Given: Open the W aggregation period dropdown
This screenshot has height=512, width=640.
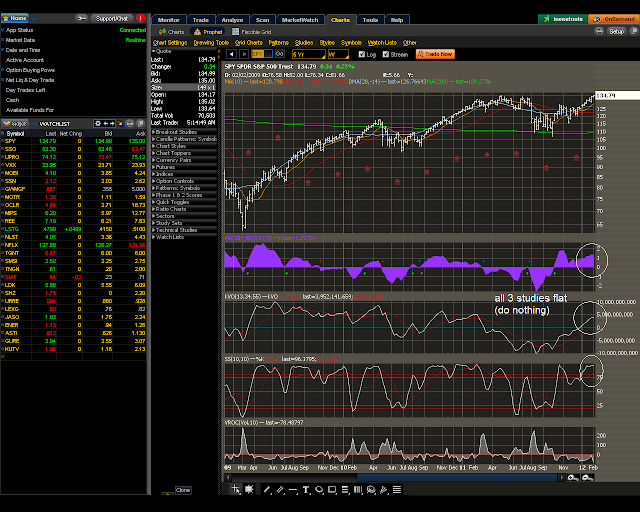Looking at the screenshot, I should (x=338, y=54).
